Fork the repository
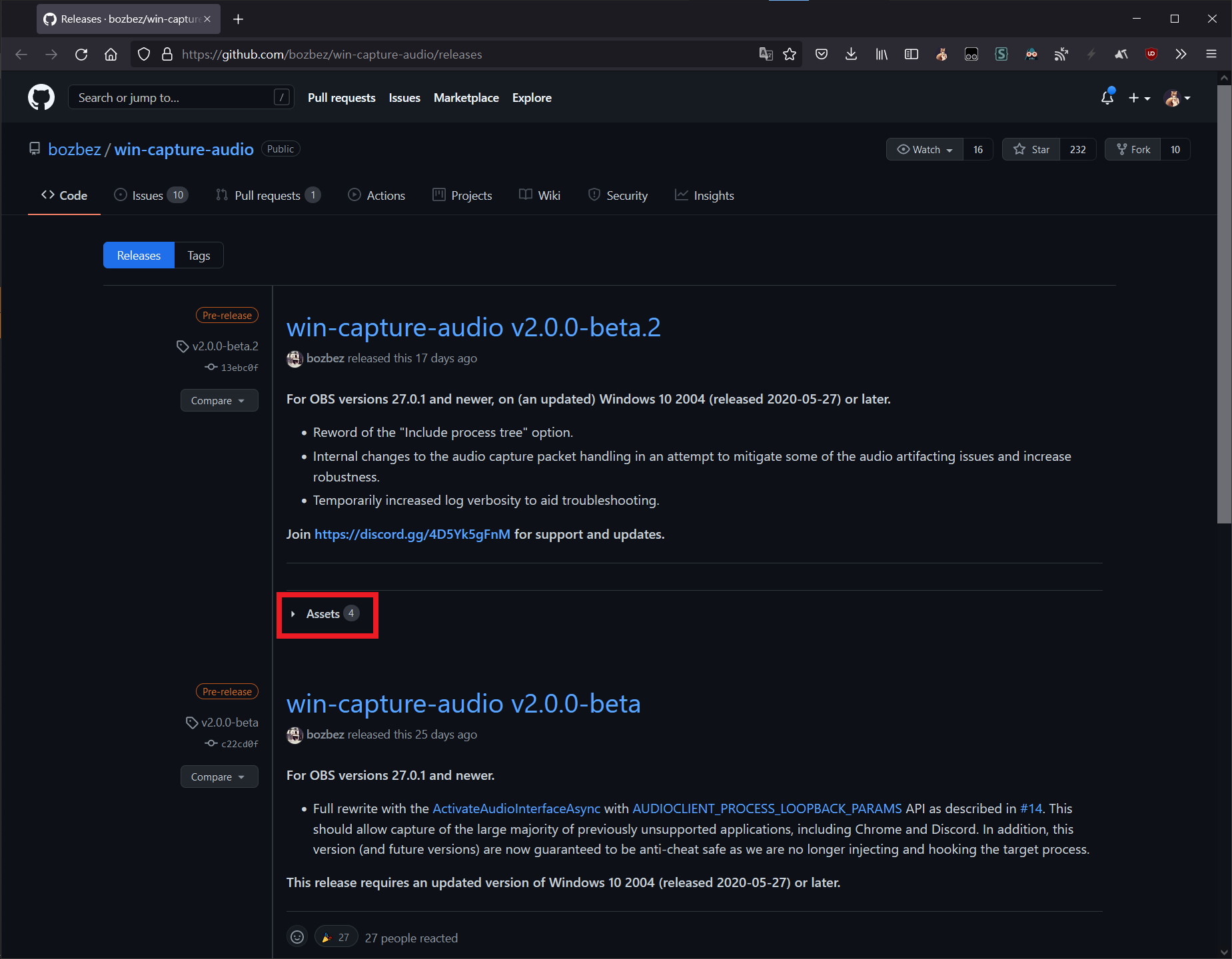1232x959 pixels. coord(1133,149)
